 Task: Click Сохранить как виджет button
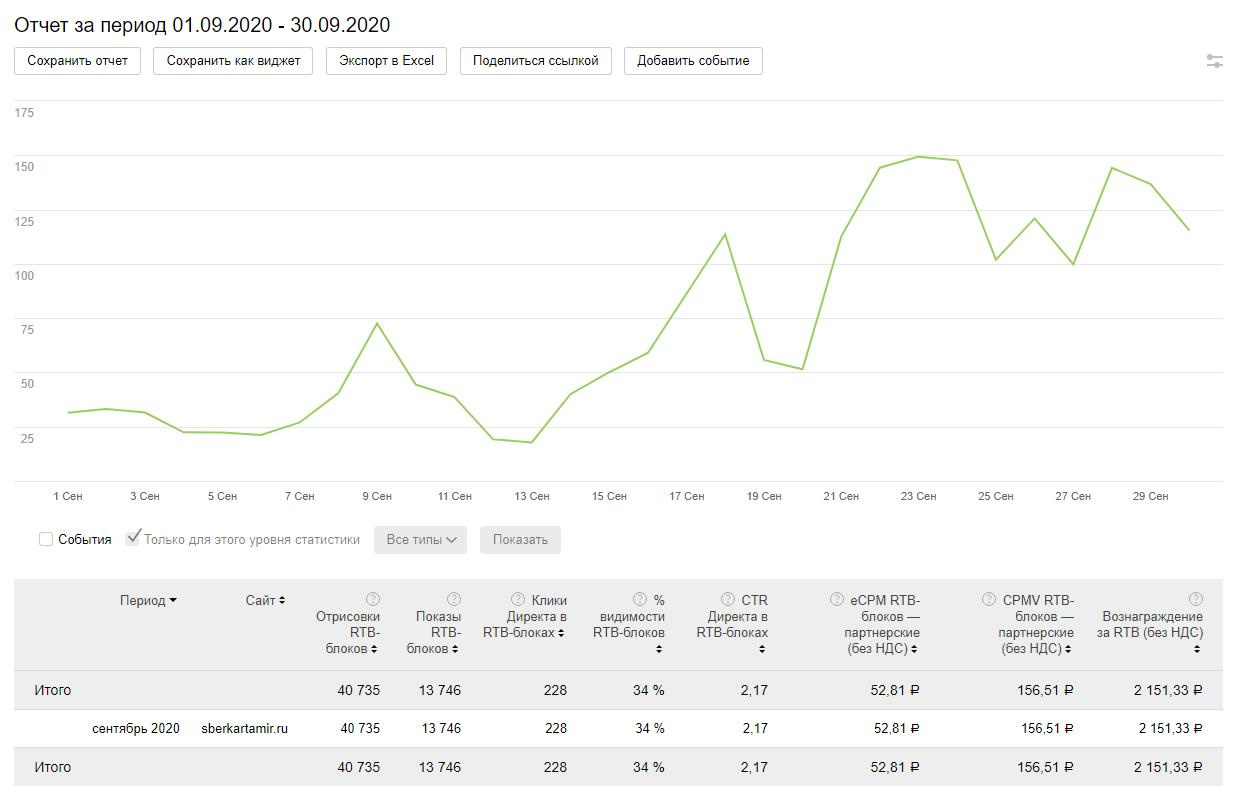click(233, 61)
